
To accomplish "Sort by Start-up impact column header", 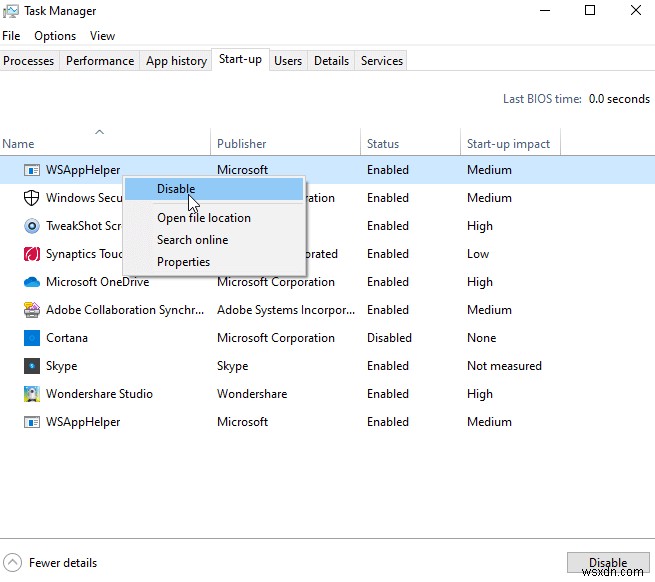I will click(x=508, y=144).
